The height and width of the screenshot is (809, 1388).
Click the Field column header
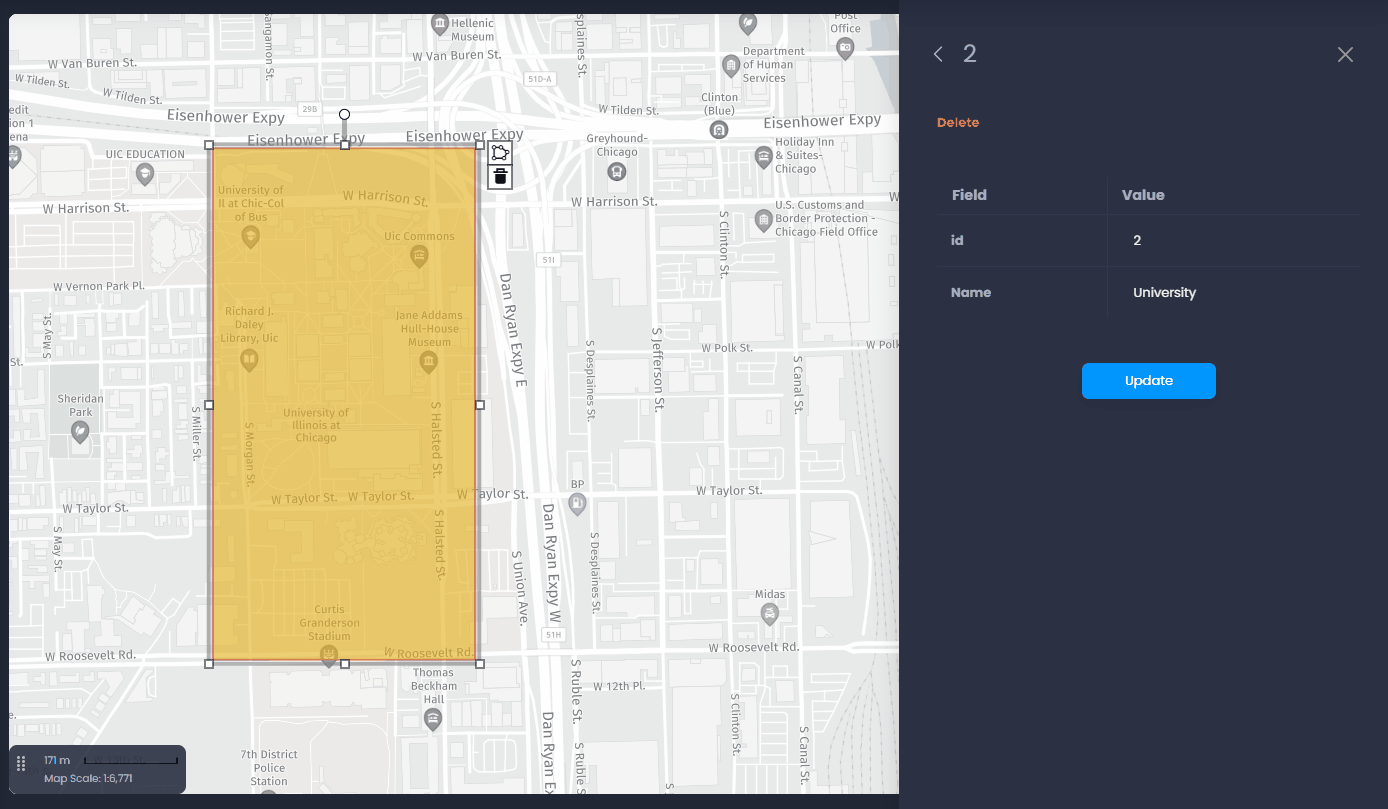[969, 195]
